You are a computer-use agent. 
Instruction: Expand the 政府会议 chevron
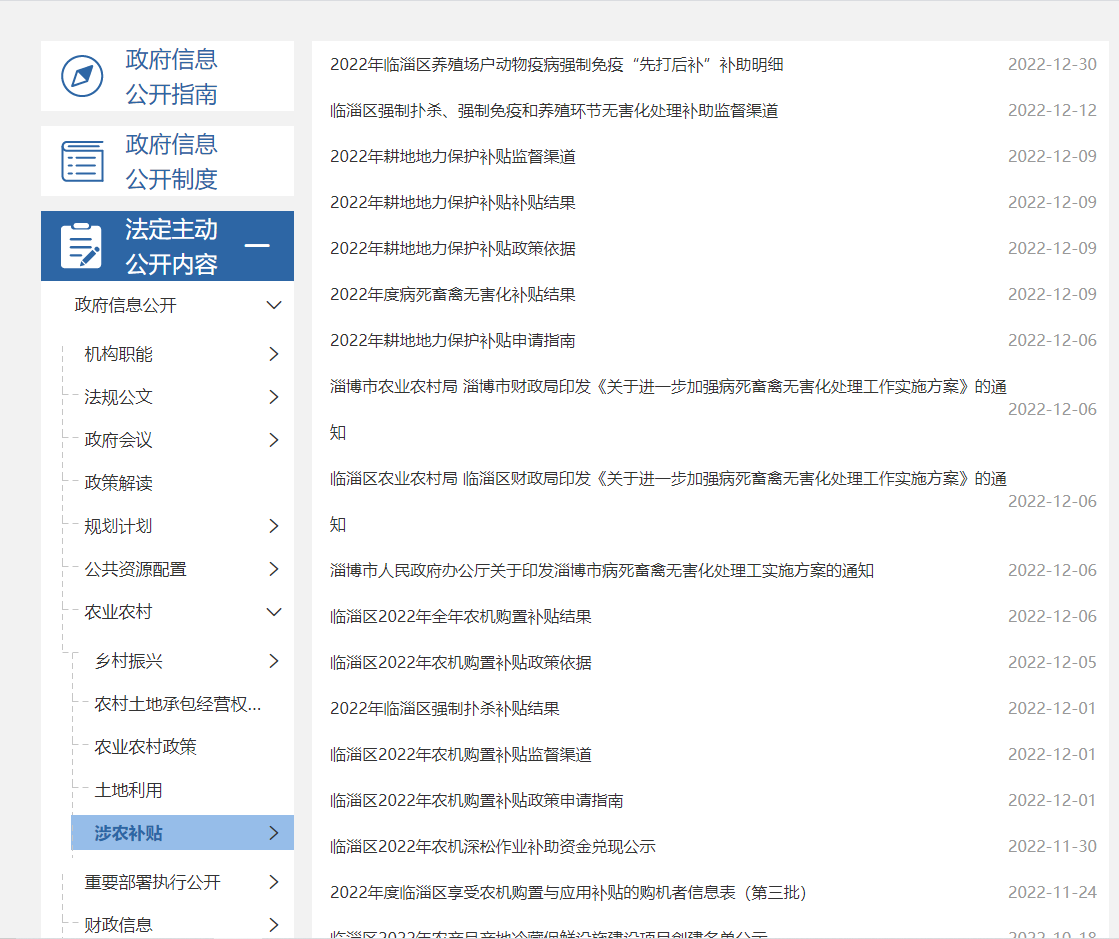pyautogui.click(x=274, y=440)
